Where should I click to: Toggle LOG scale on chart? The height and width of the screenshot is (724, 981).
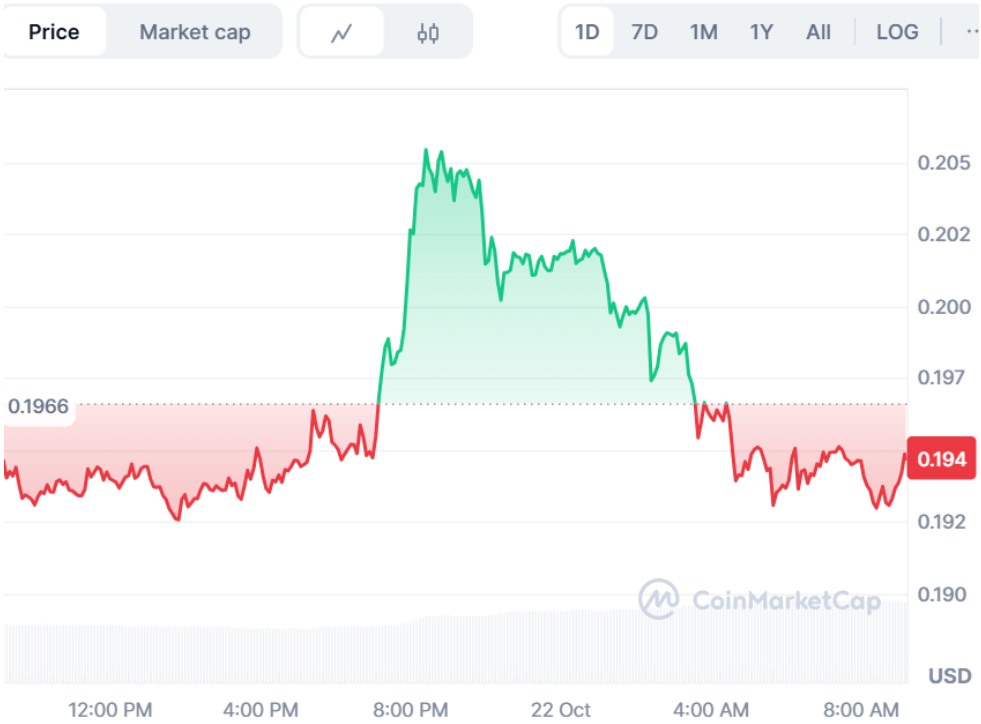point(897,32)
